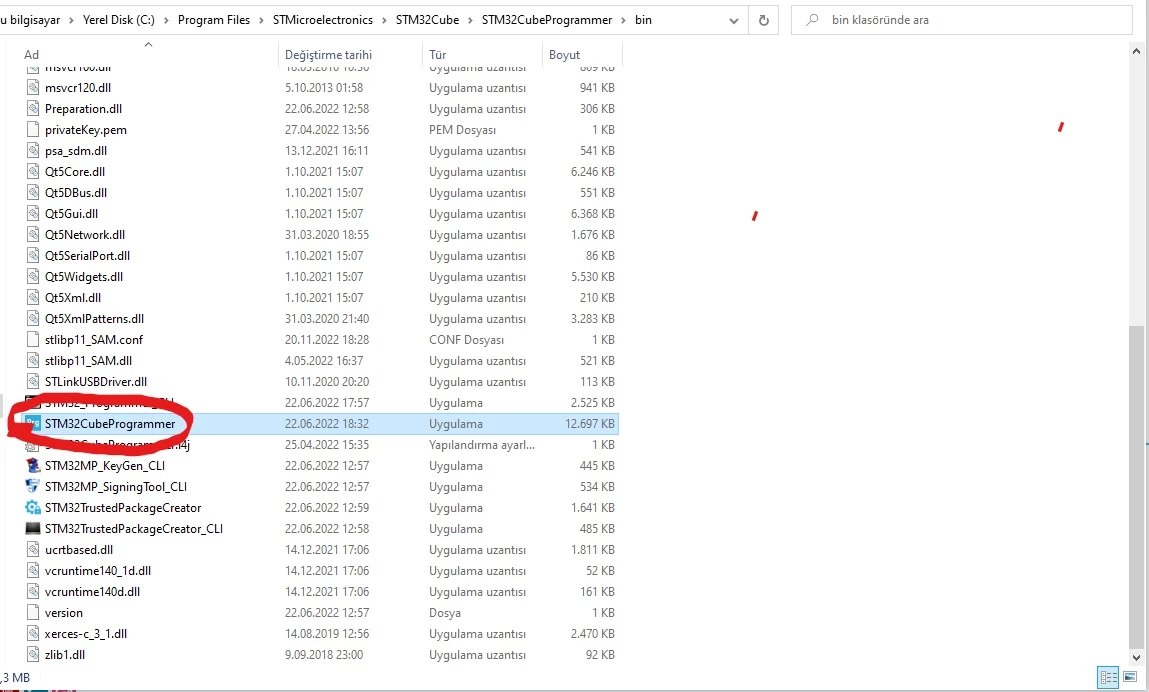Viewport: 1149px width, 692px height.
Task: Click the zlib1.dll file icon
Action: [32, 655]
